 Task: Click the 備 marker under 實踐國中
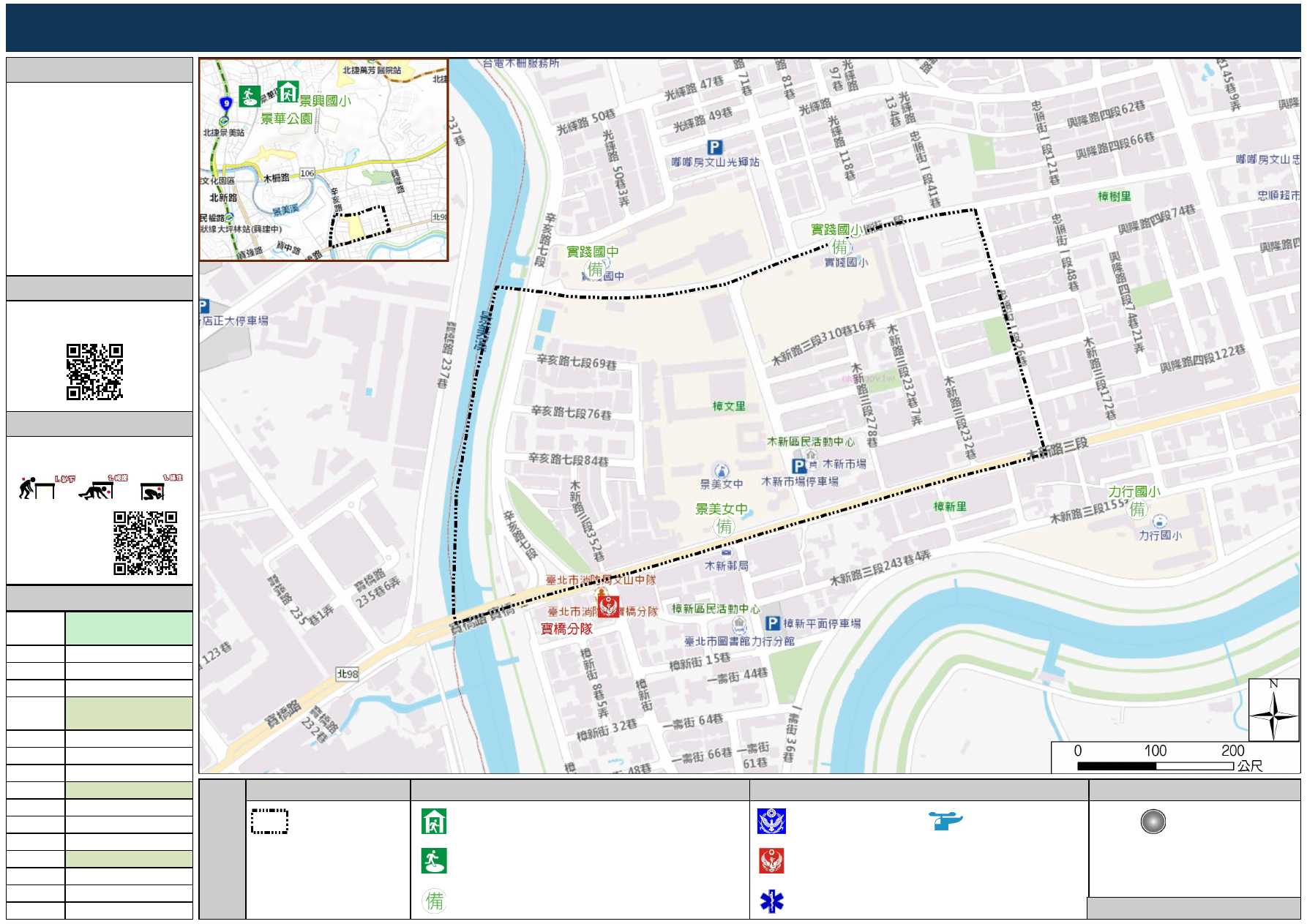[x=596, y=269]
